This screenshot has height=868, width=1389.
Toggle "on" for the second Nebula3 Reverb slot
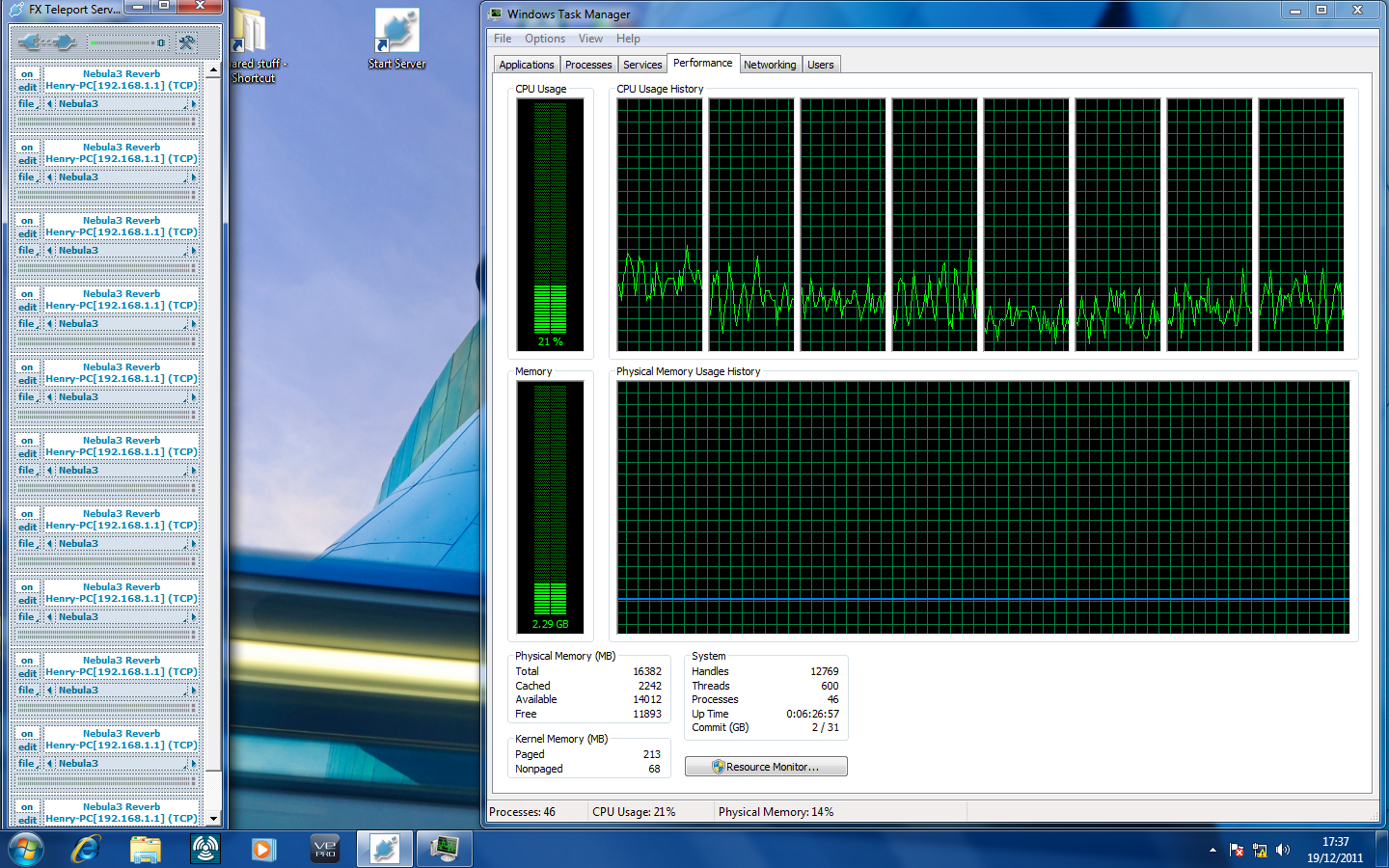[x=27, y=148]
